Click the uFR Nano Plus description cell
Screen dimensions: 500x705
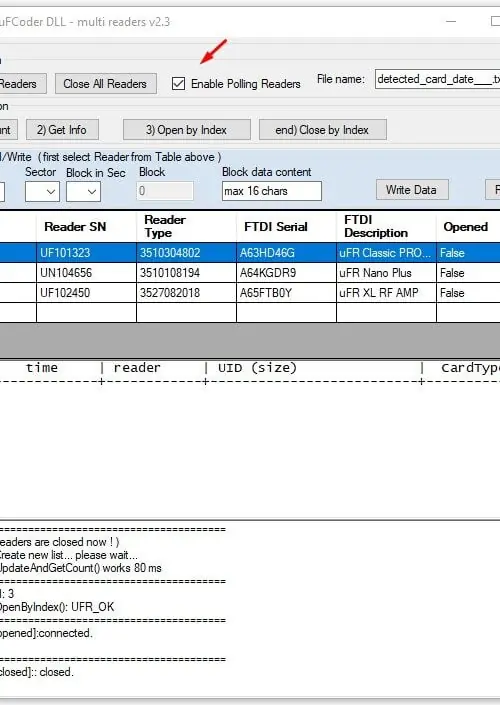386,273
